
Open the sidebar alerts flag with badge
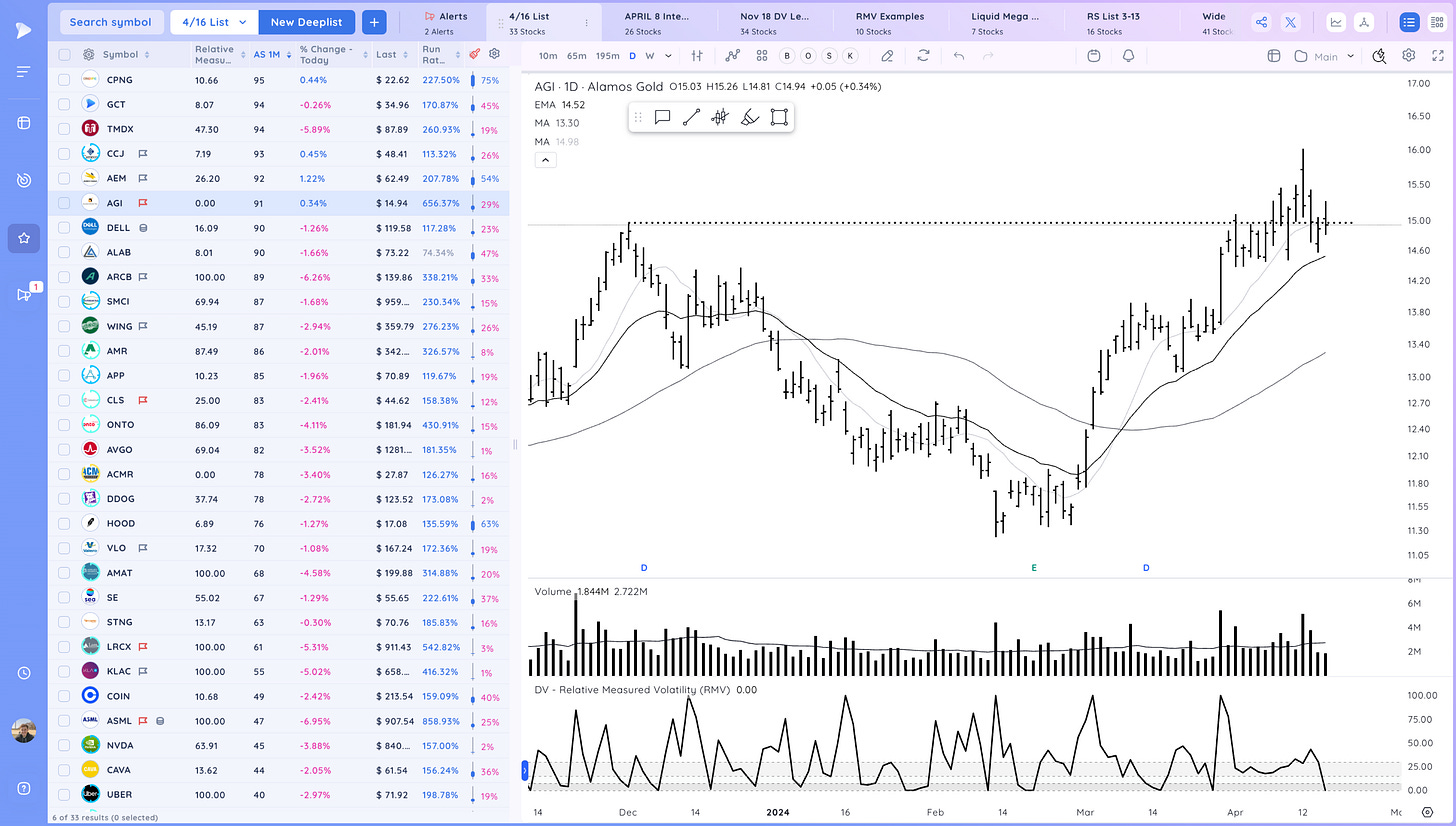pos(24,293)
